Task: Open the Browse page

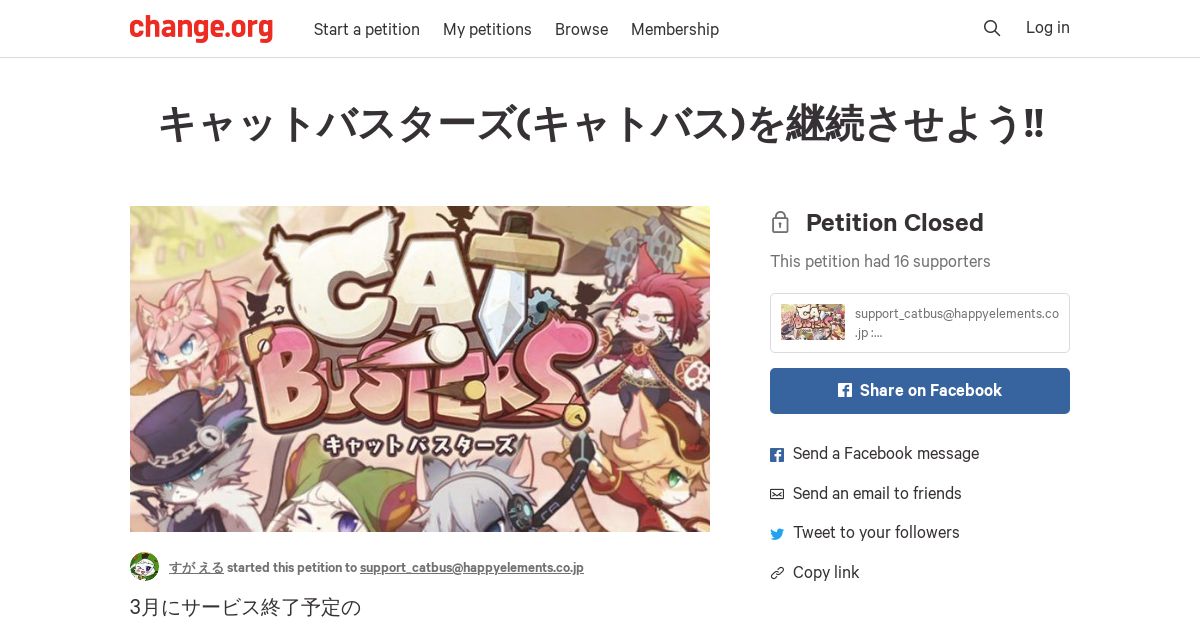Action: [x=581, y=29]
